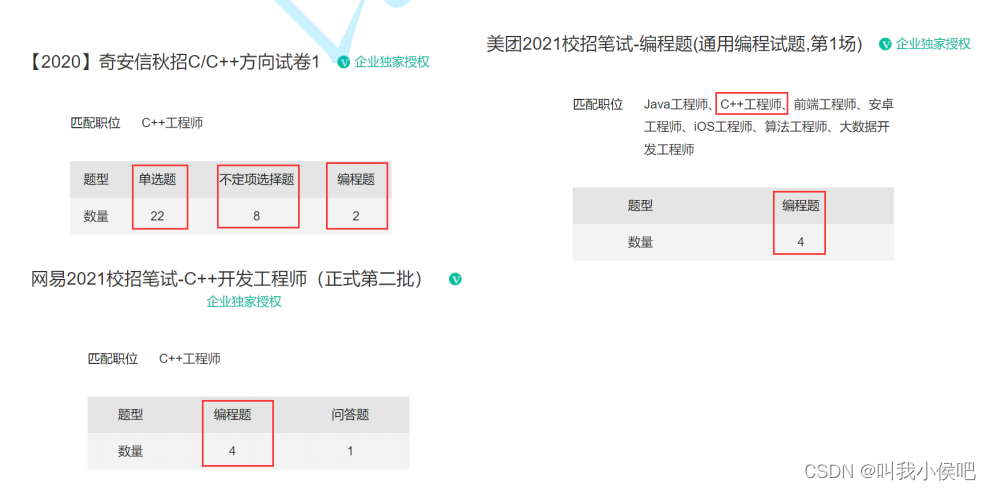Click the green verified icon beside the 奇安信秋招 title
991x490 pixels.
[x=343, y=62]
